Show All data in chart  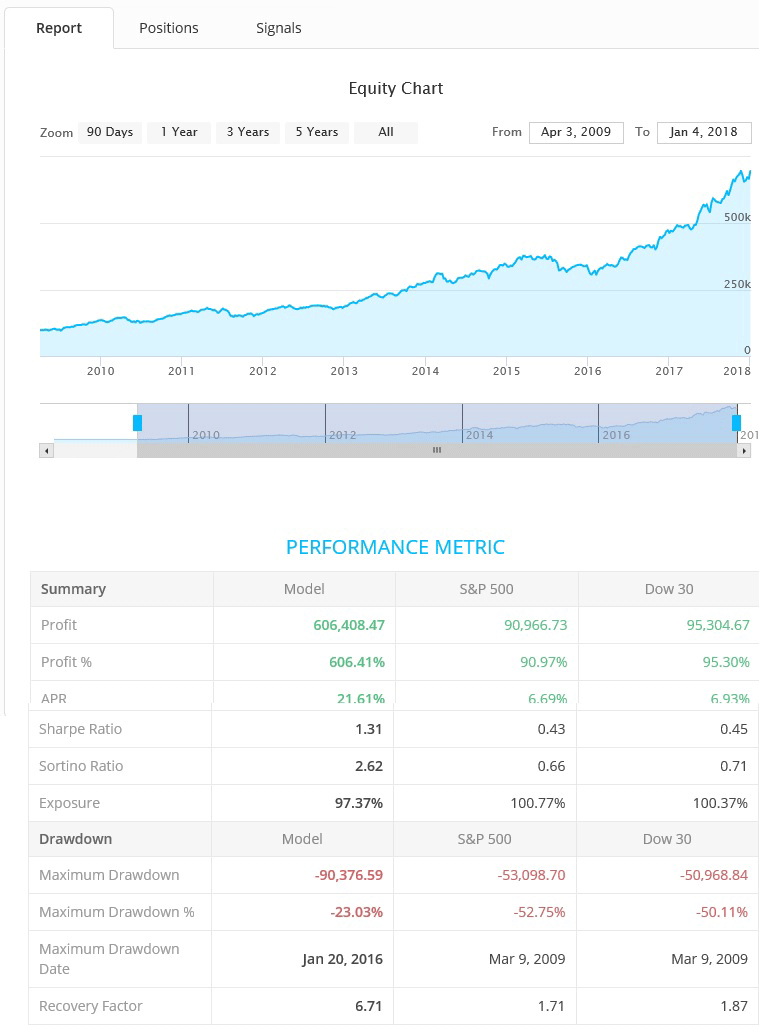386,132
